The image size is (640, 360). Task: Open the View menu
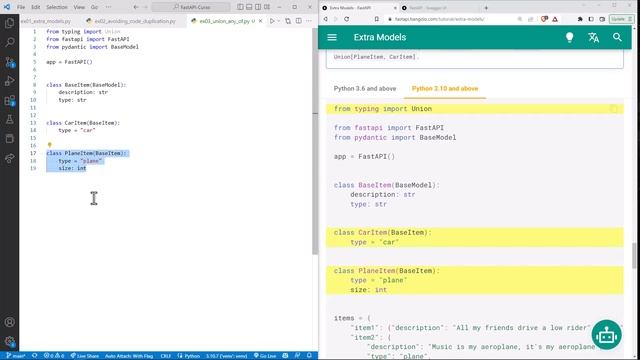pos(79,7)
